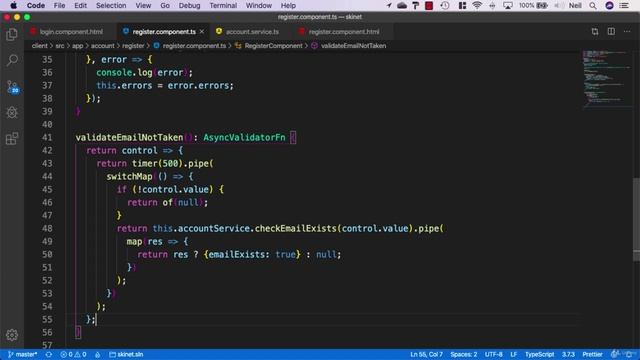The width and height of the screenshot is (640, 360).
Task: Open Notification Center list icon
Action: pyautogui.click(x=624, y=5)
